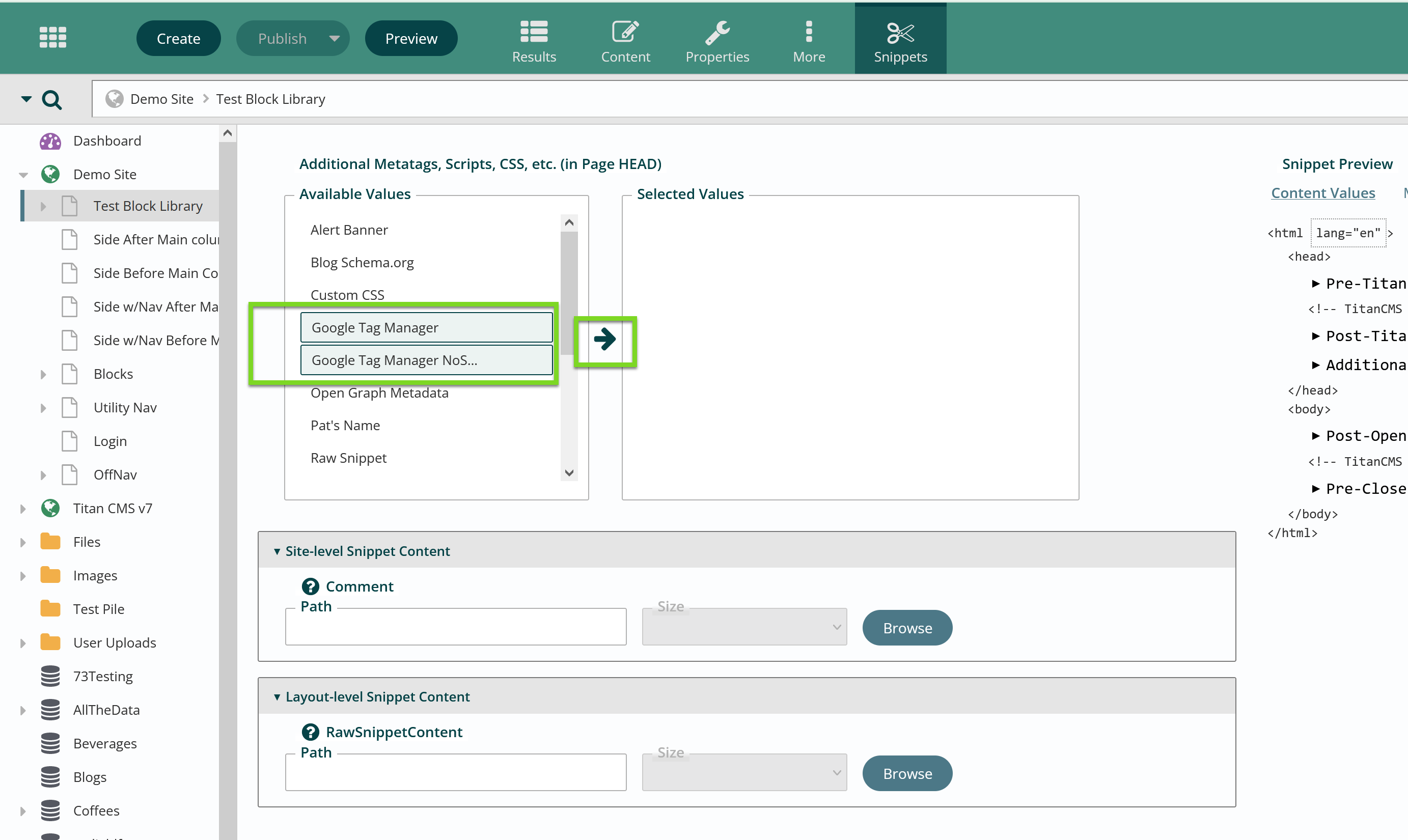The height and width of the screenshot is (840, 1408).
Task: Expand the Pre-Titan snippet preview node
Action: (x=1316, y=284)
